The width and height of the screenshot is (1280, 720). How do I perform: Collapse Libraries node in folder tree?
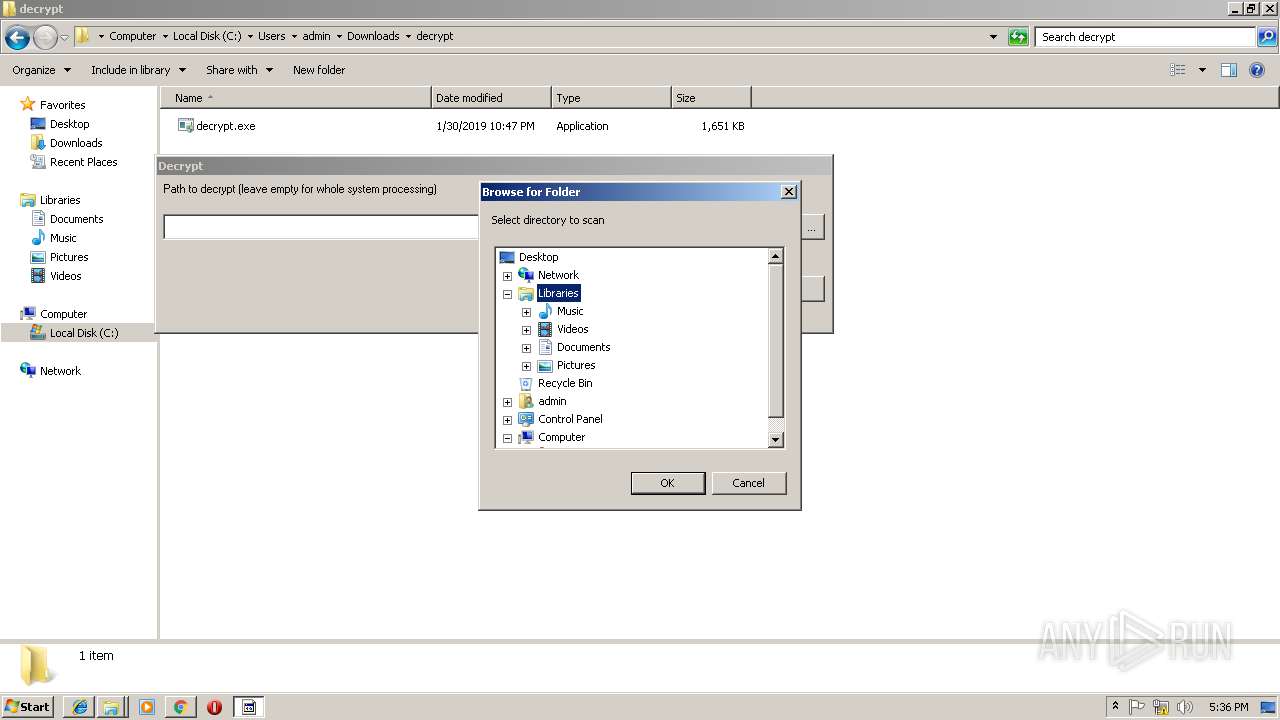507,294
